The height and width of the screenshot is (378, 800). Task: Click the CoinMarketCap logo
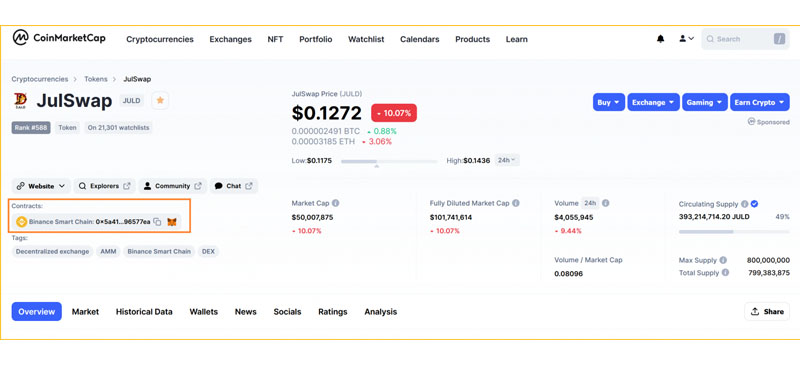59,38
